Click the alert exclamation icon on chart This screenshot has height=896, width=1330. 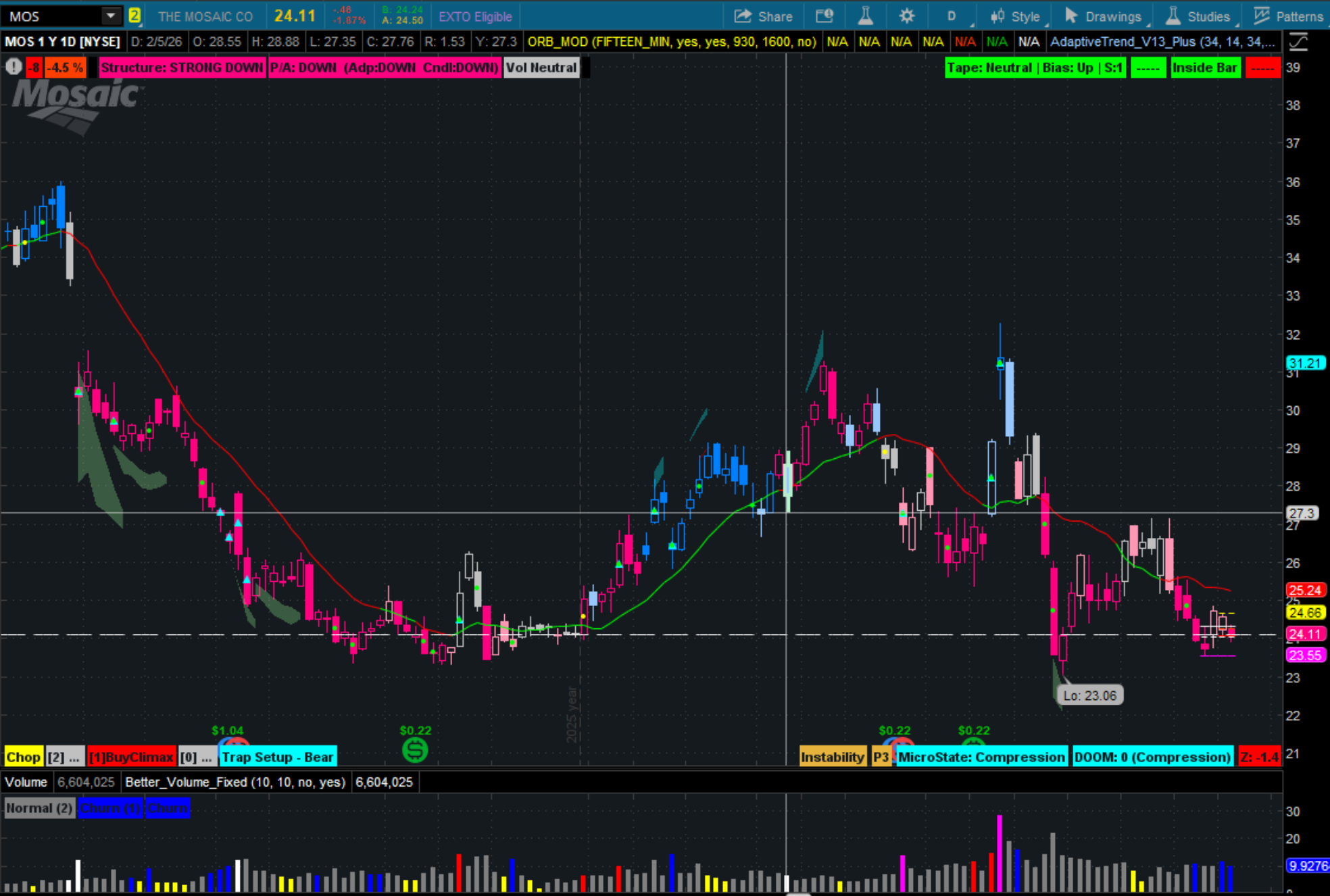tap(13, 67)
